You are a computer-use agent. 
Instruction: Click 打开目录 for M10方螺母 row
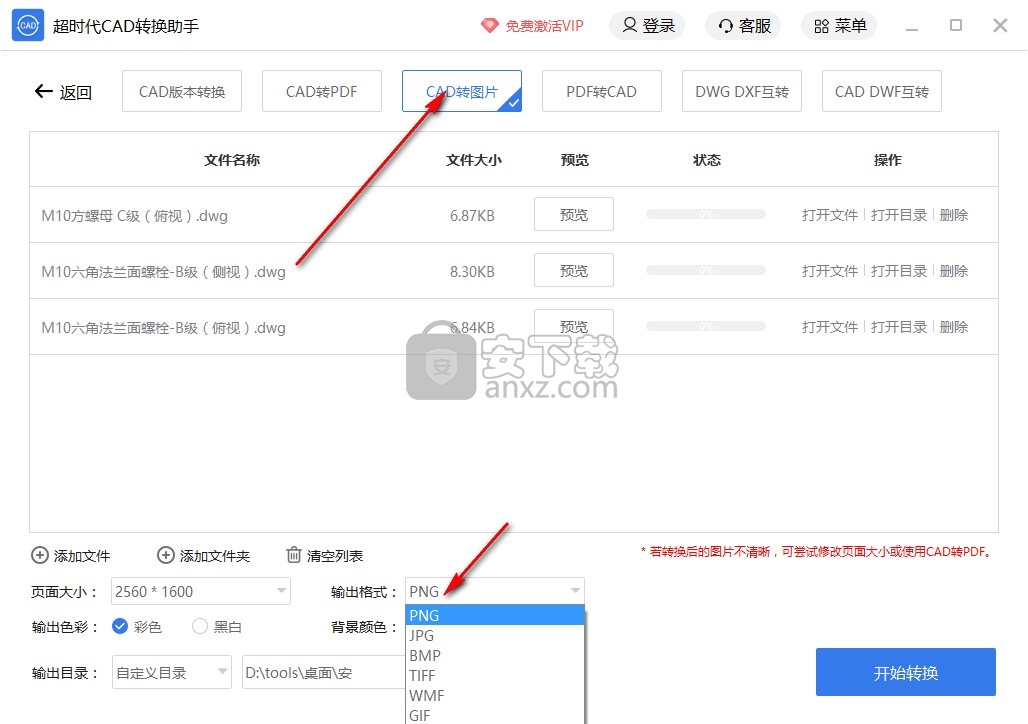pos(899,215)
